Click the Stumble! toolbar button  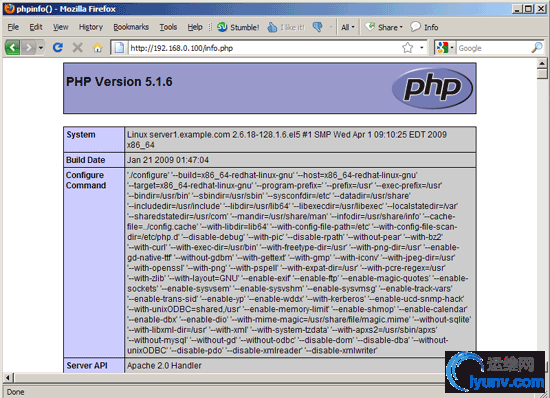coord(238,27)
